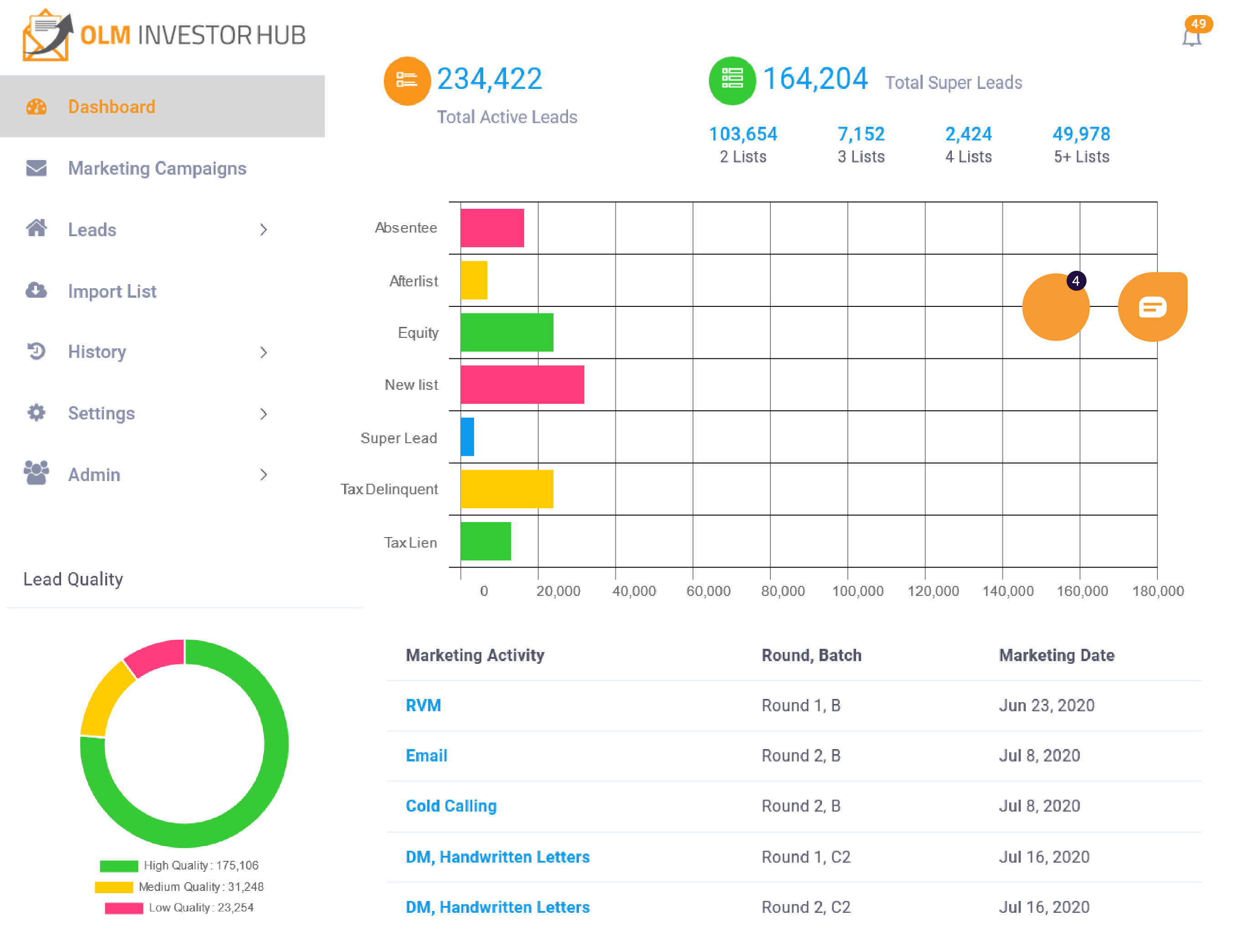Click the green Total Super Leads icon
Screen dimensions: 1234x952
(732, 80)
